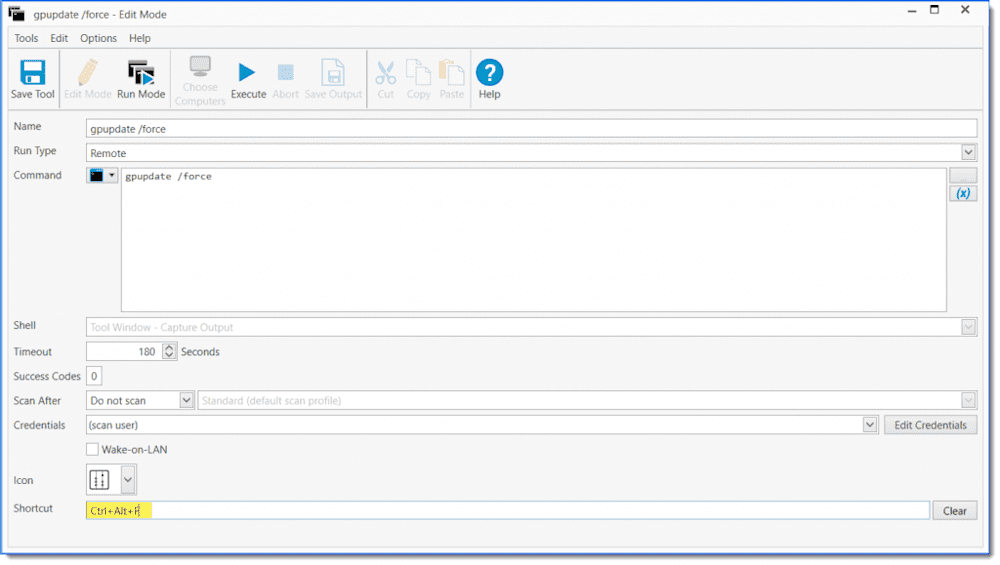Expand the Run Type dropdown
Image resolution: width=1000 pixels, height=565 pixels.
click(968, 152)
